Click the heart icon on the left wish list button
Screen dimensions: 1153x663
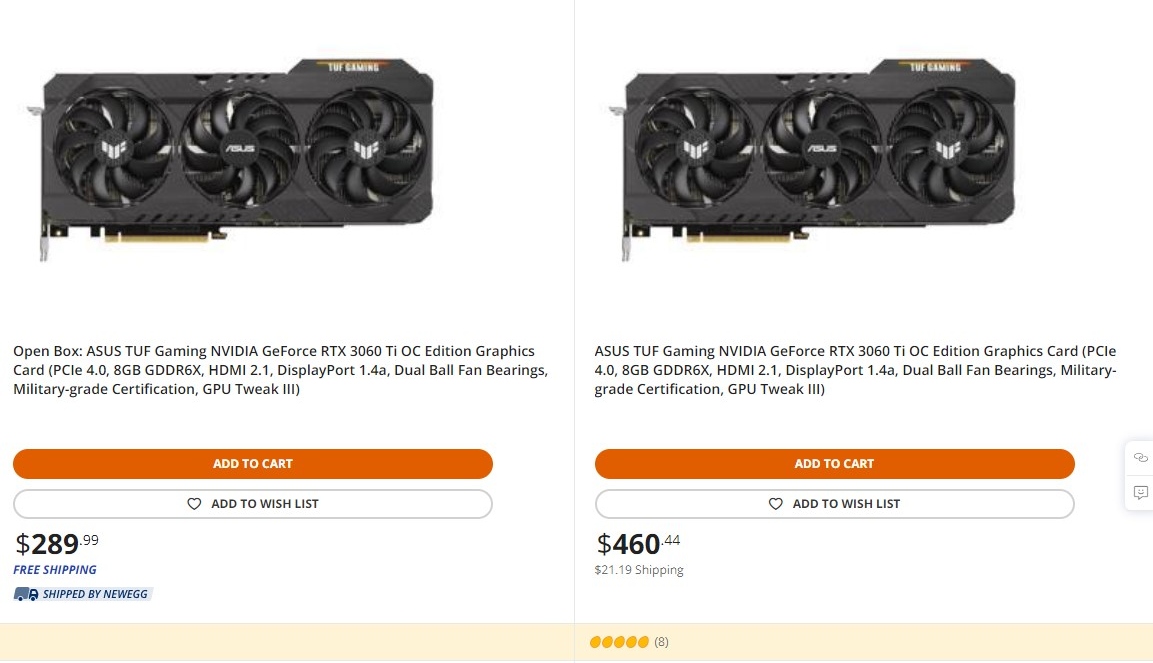[x=194, y=503]
